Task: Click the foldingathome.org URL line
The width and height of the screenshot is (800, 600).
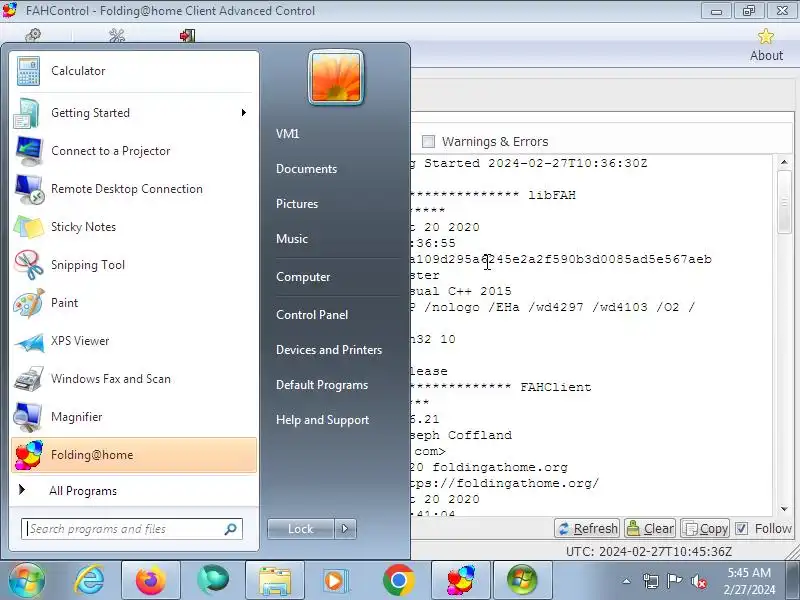Action: coord(504,483)
